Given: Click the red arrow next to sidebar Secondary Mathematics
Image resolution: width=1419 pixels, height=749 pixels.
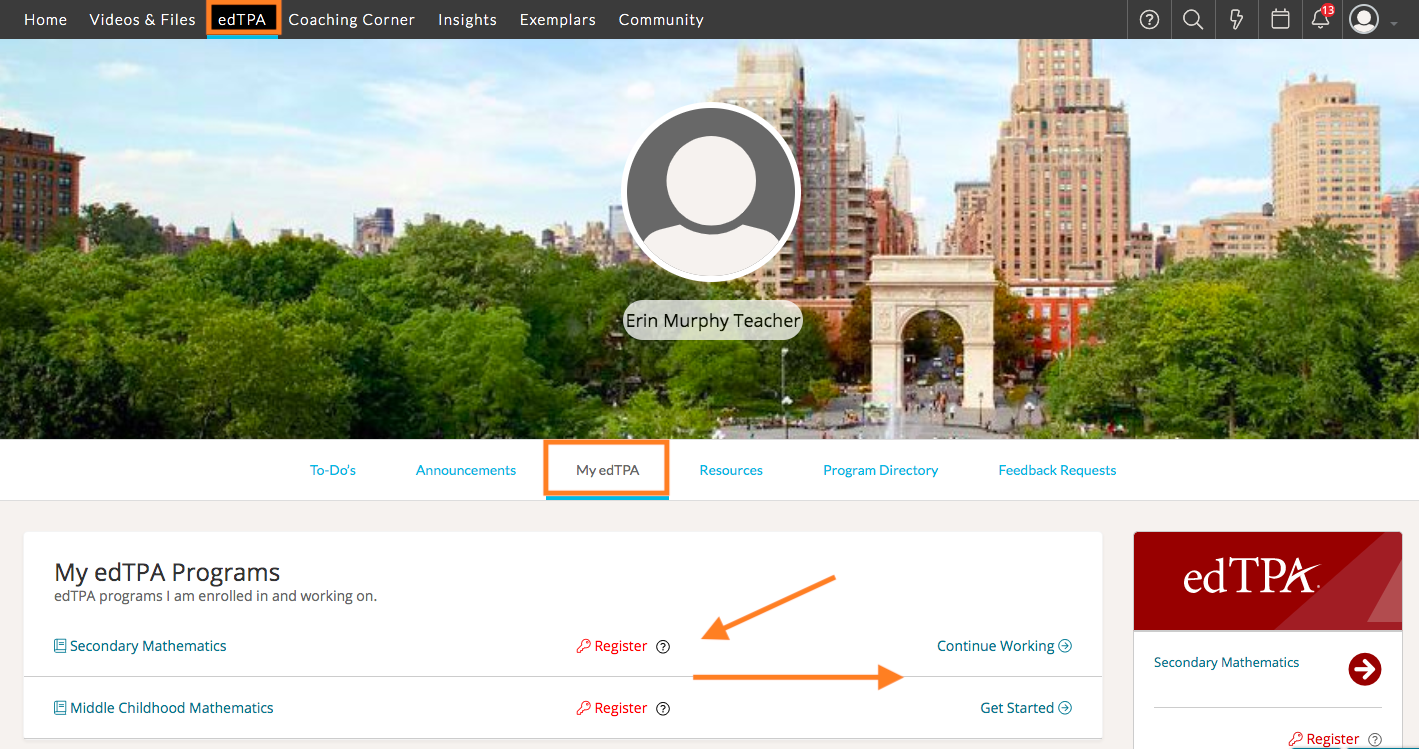Looking at the screenshot, I should (1365, 670).
